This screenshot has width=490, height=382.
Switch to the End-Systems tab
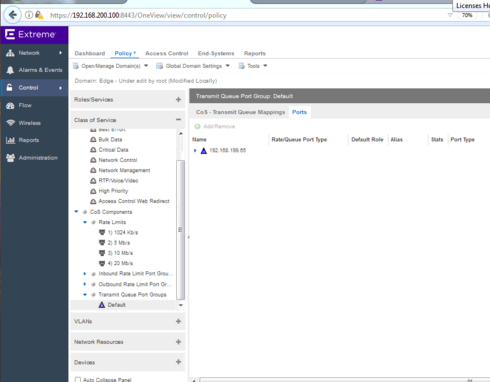click(x=216, y=53)
